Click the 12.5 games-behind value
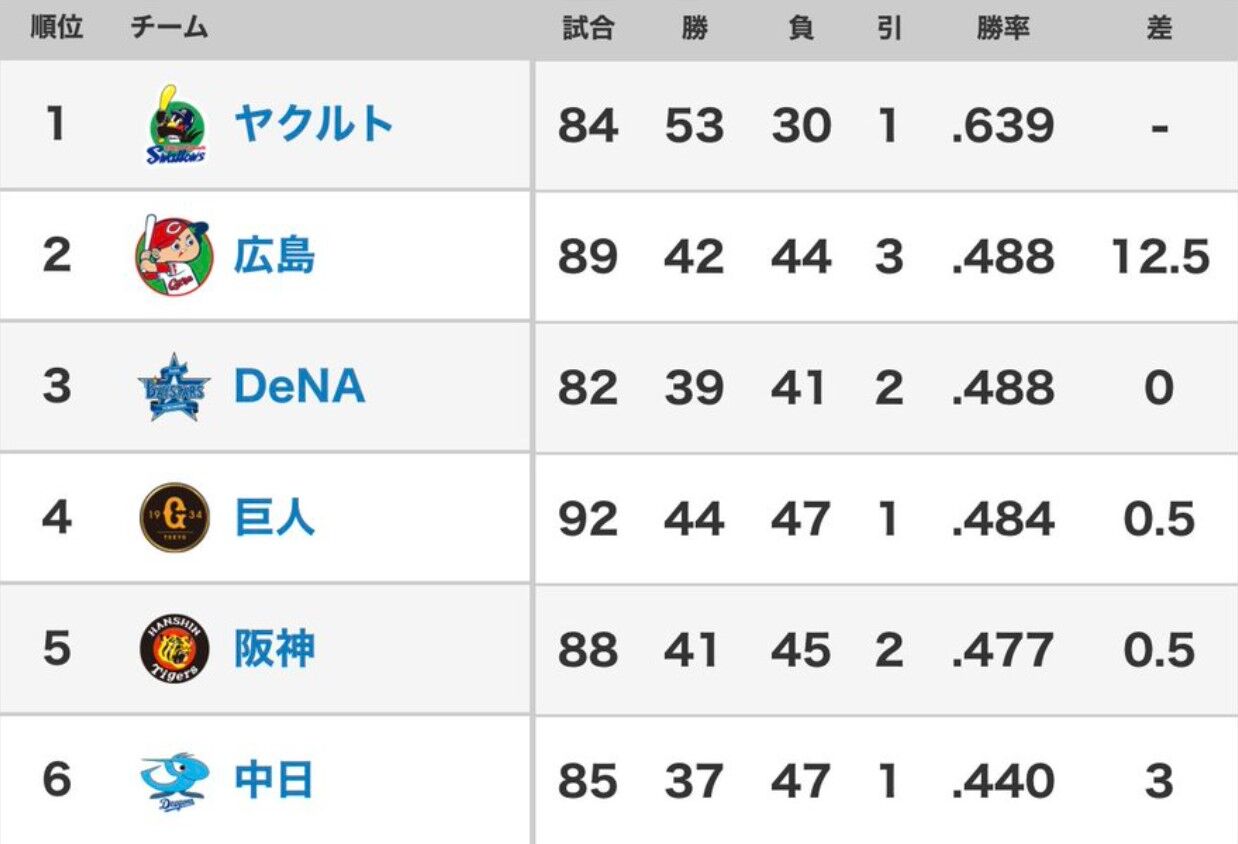The height and width of the screenshot is (844, 1238). [x=1160, y=257]
